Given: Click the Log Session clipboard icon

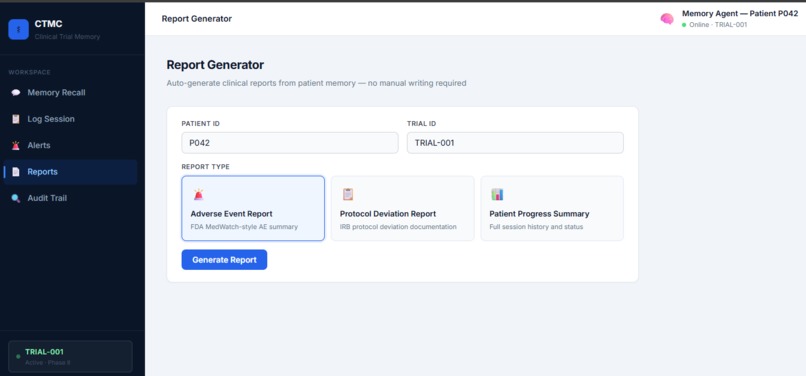Looking at the screenshot, I should pyautogui.click(x=16, y=119).
